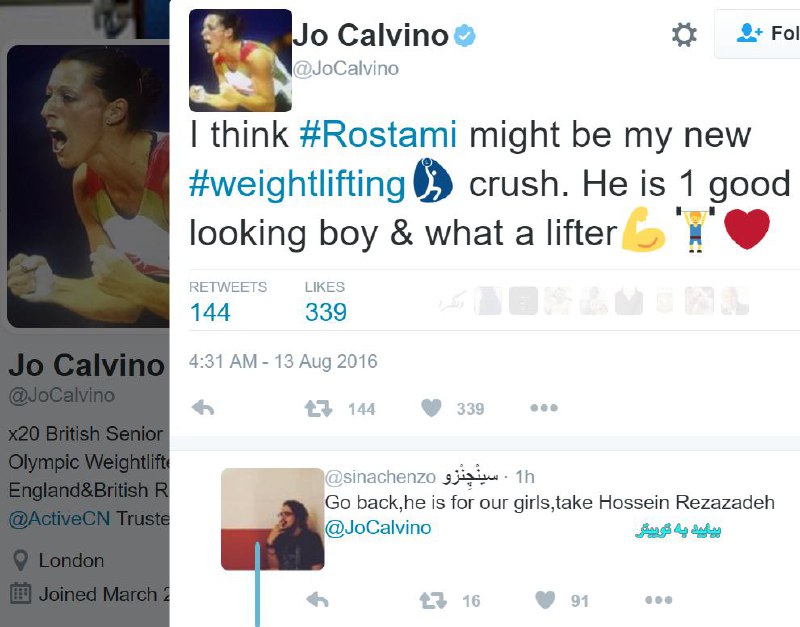
Task: Like the main tweet with 339 likes
Action: tap(431, 408)
